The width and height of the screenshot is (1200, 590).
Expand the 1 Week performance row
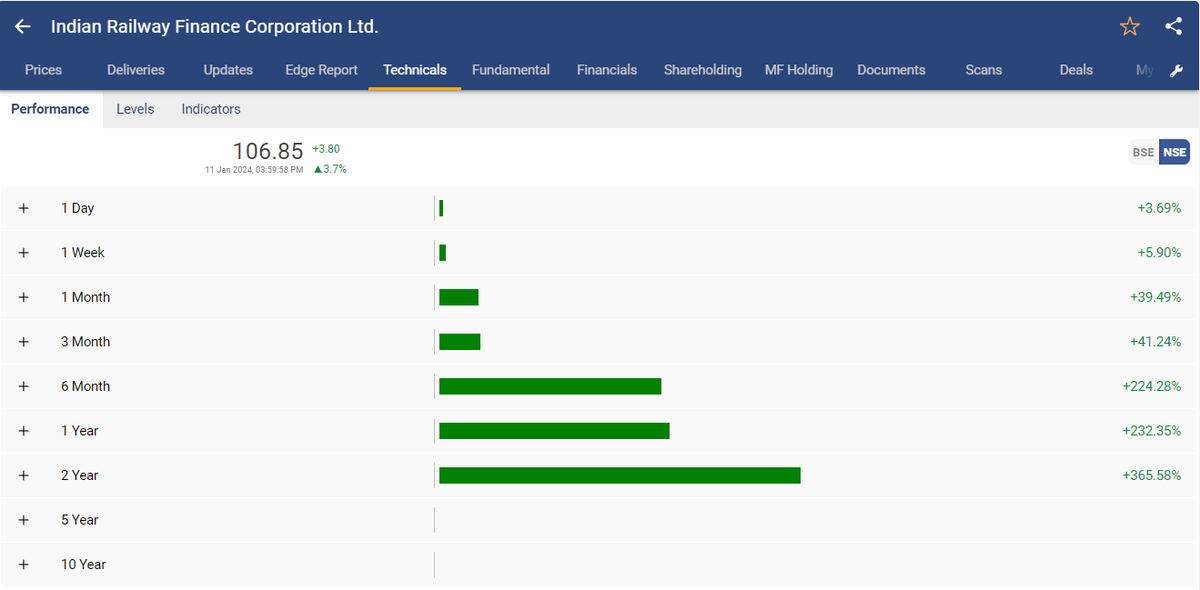coord(24,253)
